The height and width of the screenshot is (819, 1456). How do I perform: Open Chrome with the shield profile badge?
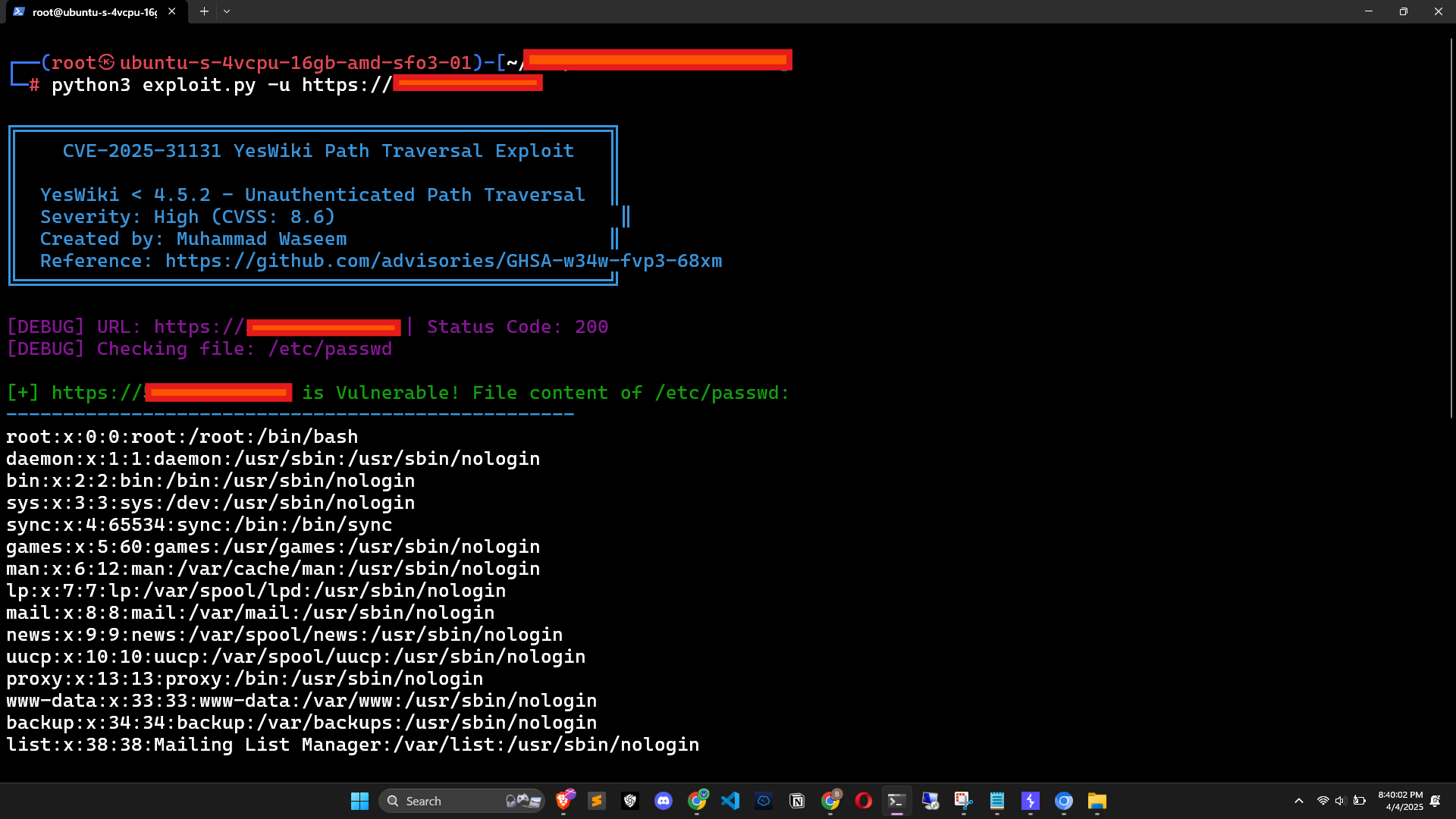pyautogui.click(x=698, y=801)
